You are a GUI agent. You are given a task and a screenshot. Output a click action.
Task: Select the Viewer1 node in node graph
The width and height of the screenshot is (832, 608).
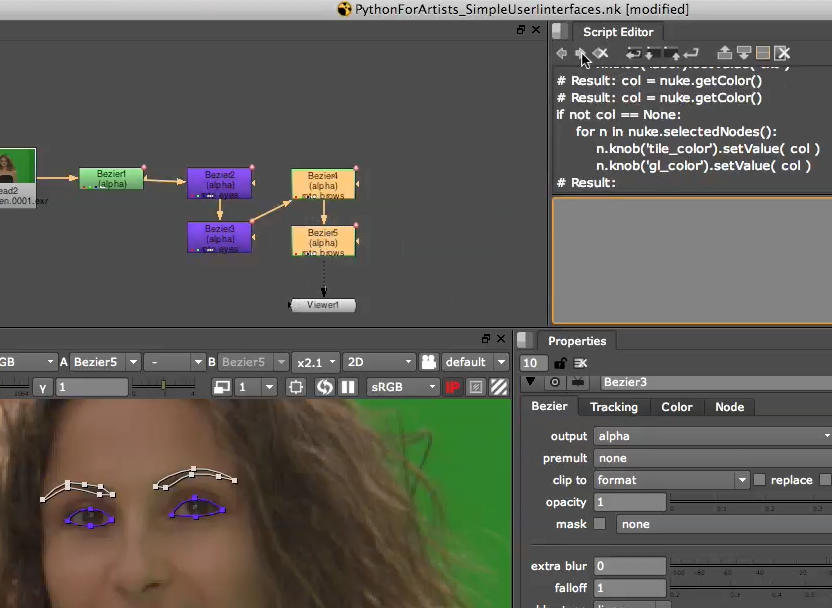click(321, 305)
